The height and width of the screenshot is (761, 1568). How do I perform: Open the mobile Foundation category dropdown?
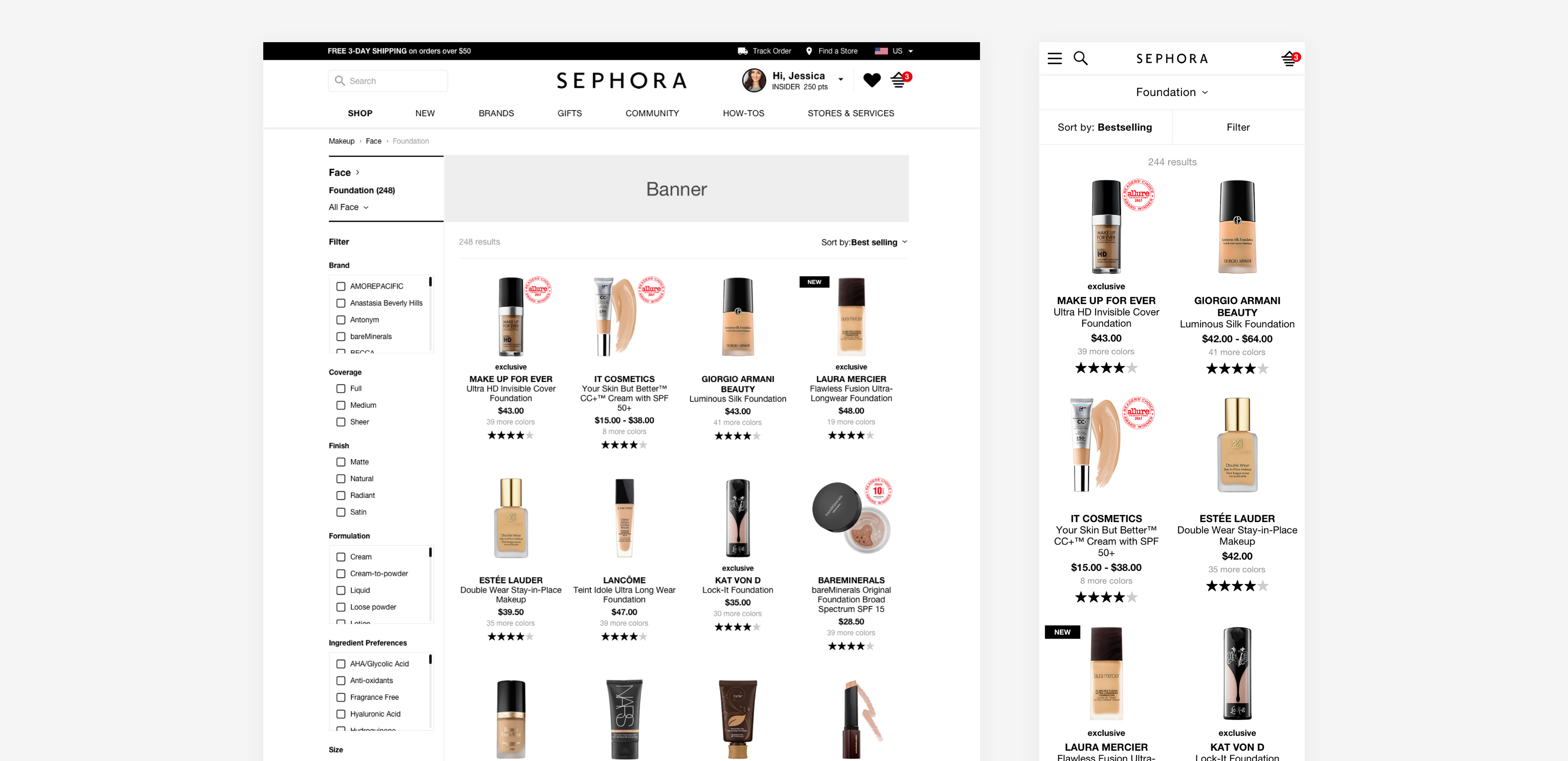[1172, 93]
